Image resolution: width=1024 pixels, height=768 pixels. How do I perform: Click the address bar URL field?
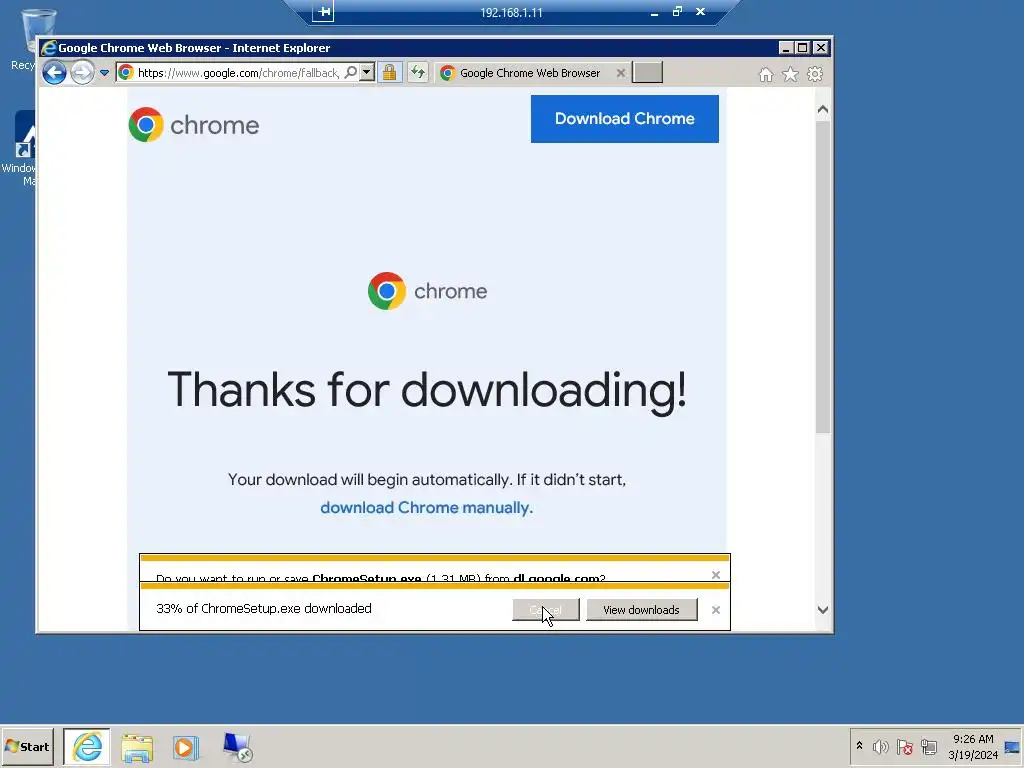pyautogui.click(x=238, y=72)
